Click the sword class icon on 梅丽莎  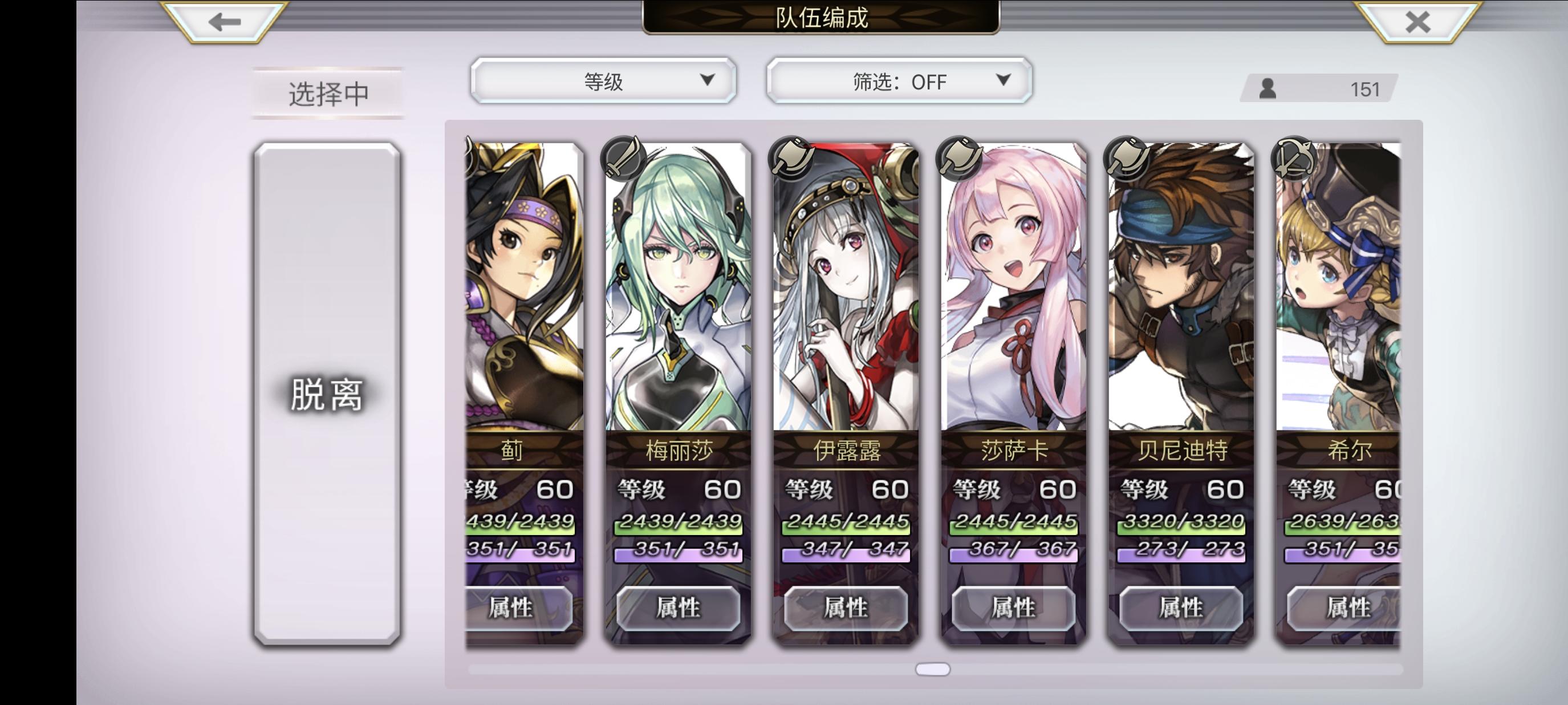[624, 159]
